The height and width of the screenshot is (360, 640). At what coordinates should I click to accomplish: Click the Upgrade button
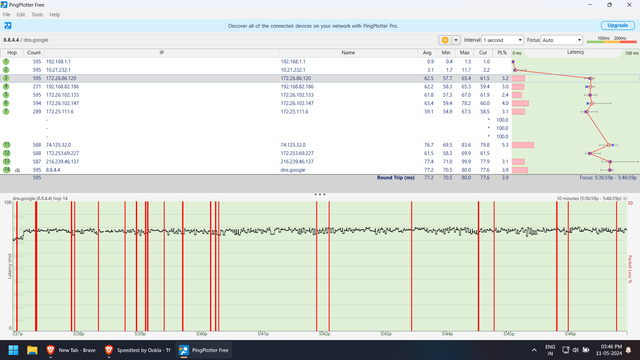pos(617,25)
